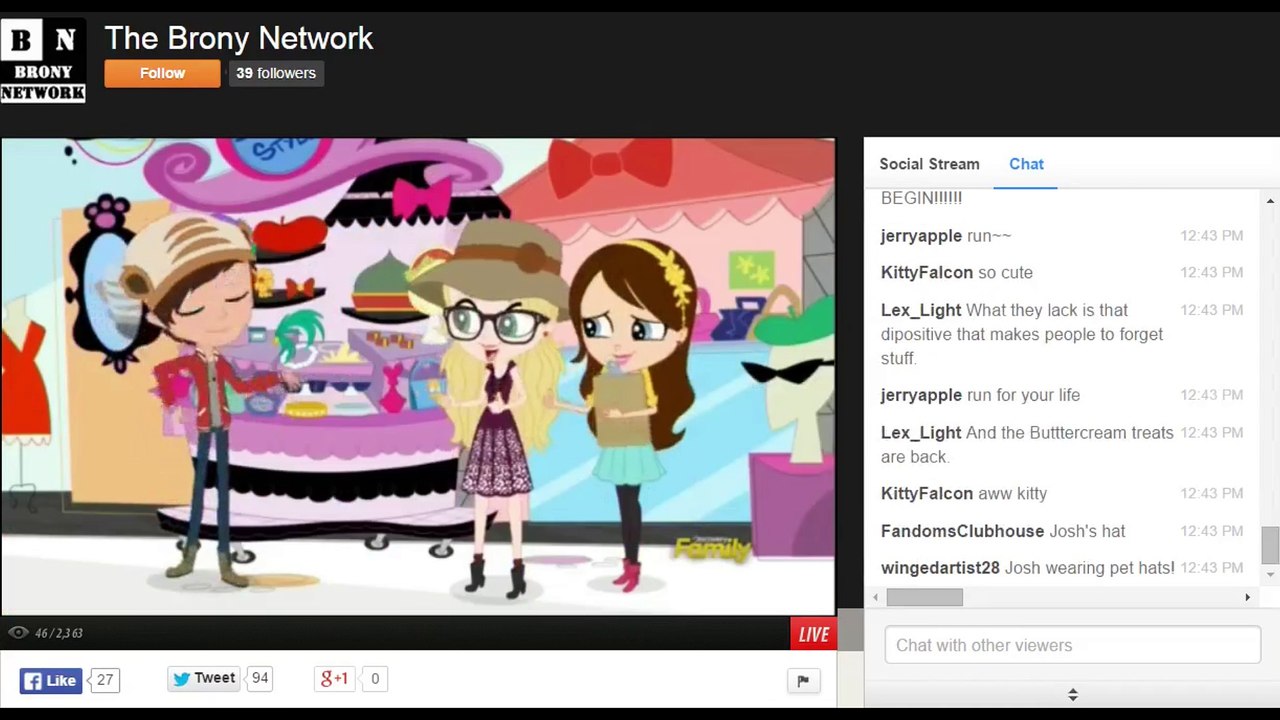Image resolution: width=1280 pixels, height=720 pixels.
Task: Click the 'Josh's hat' message text
Action: (x=1087, y=531)
